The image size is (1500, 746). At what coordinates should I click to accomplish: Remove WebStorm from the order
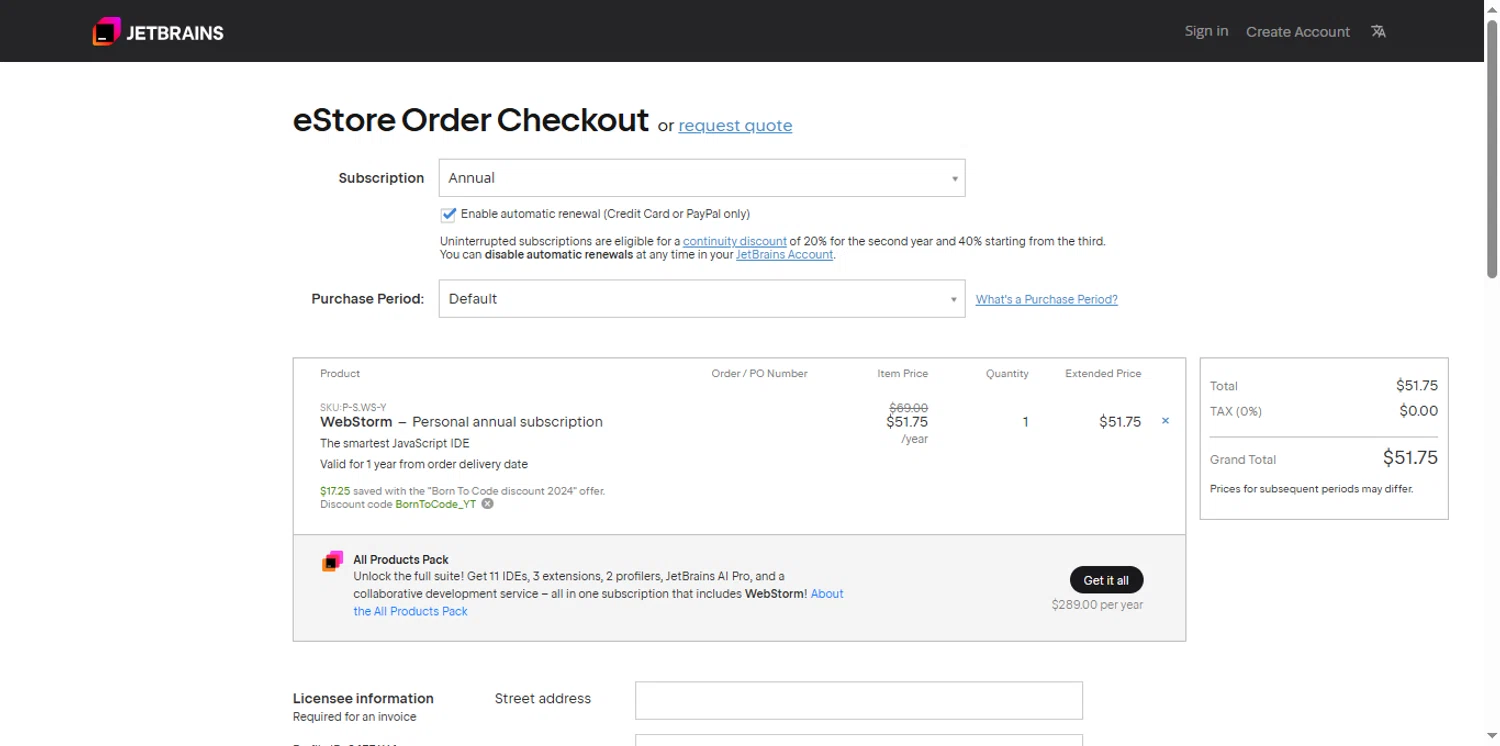(1165, 421)
